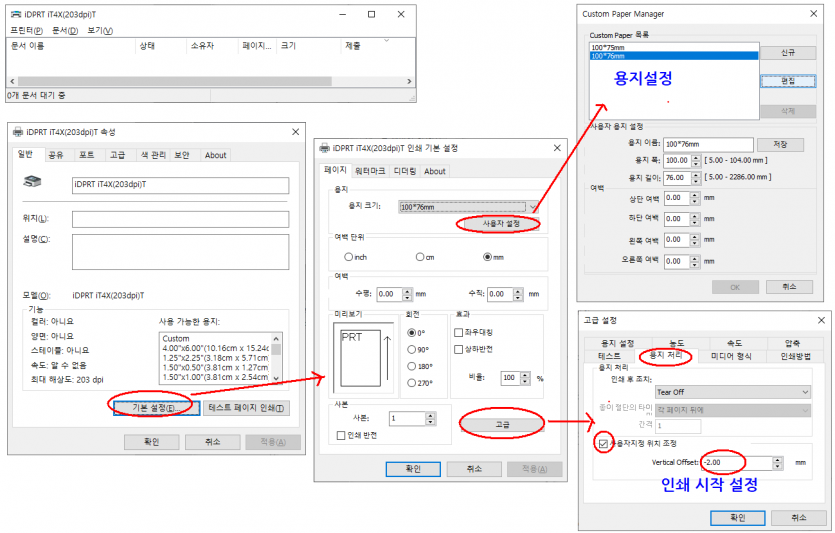
Task: Select 100*75mm in the Custom Paper list
Action: (606, 48)
